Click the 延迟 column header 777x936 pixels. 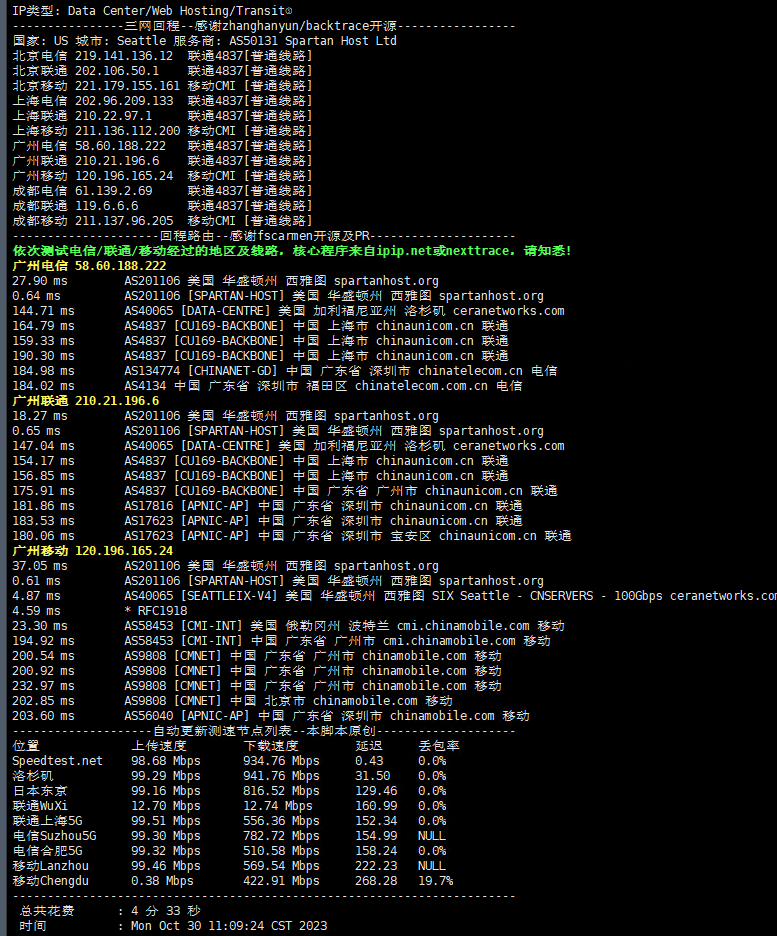(369, 746)
